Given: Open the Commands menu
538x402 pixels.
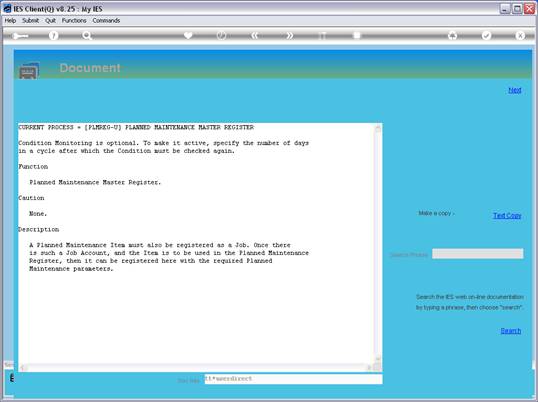Looking at the screenshot, I should pyautogui.click(x=106, y=21).
